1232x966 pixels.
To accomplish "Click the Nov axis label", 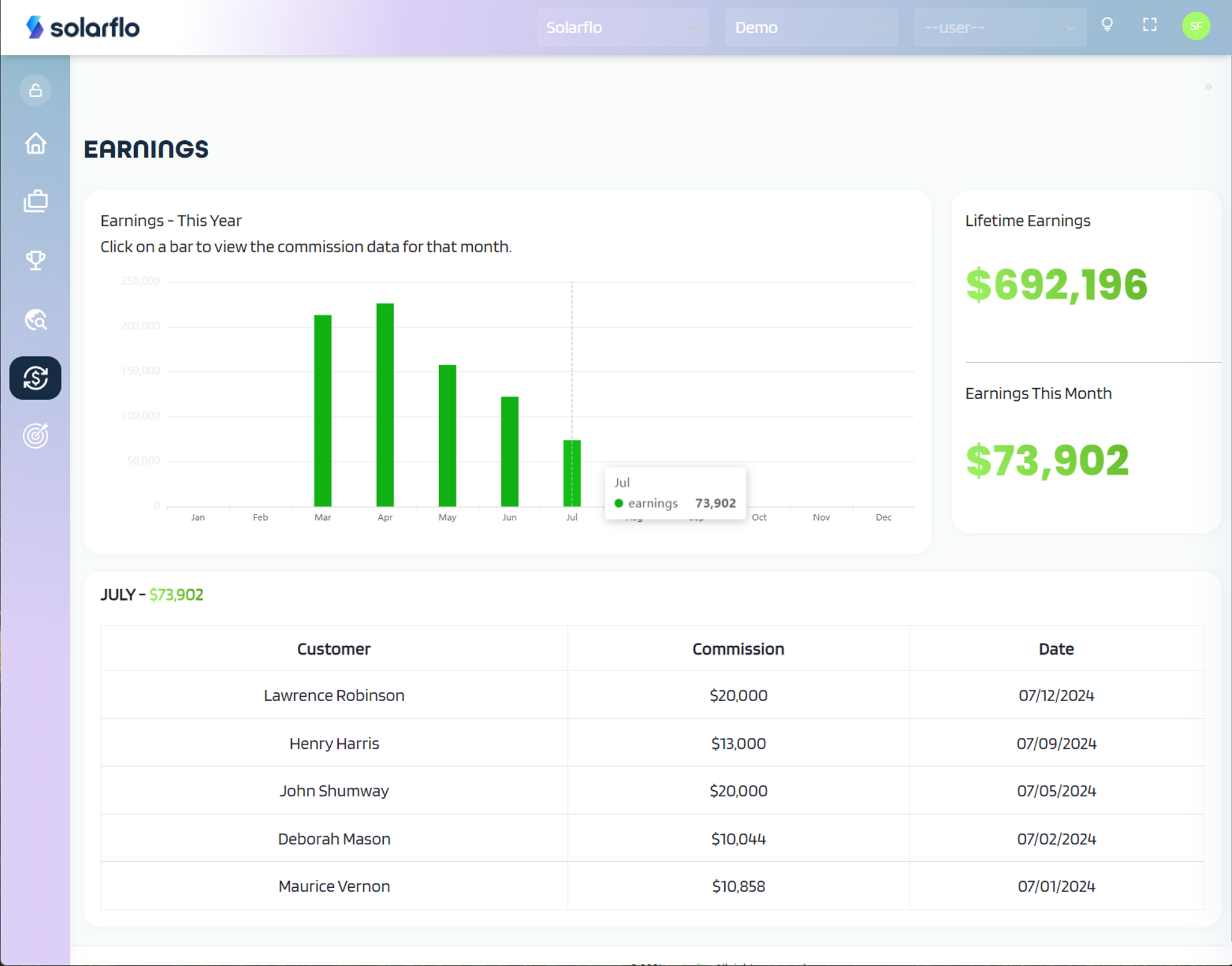I will [x=821, y=517].
